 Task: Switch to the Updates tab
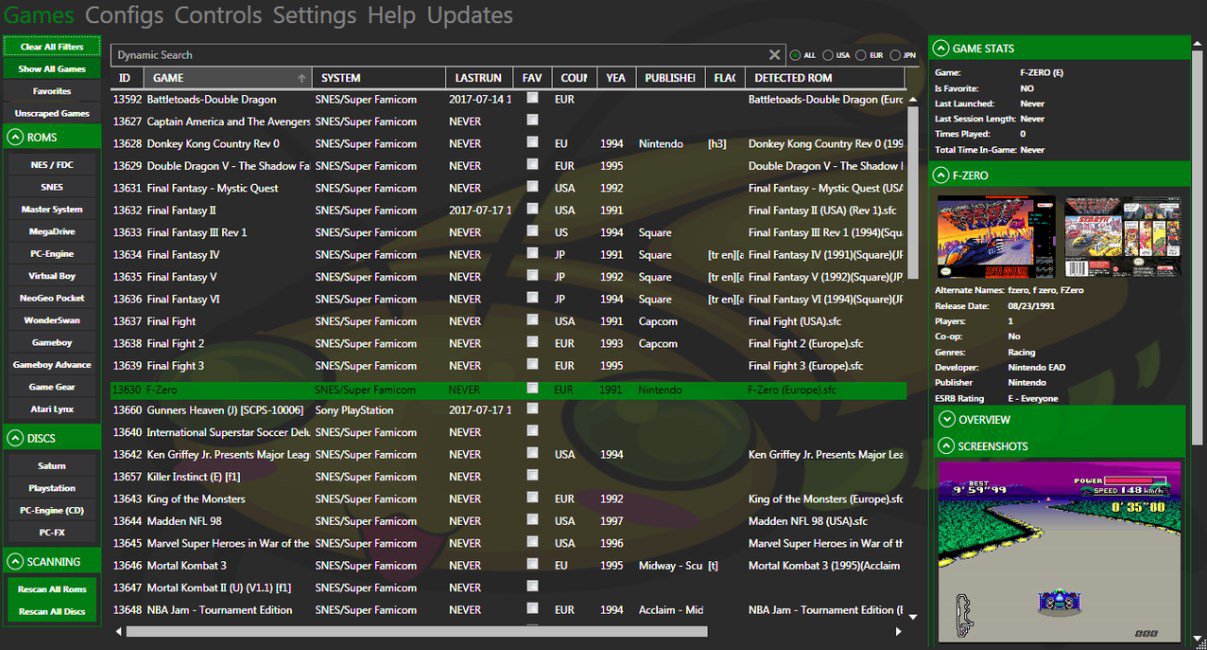point(470,16)
